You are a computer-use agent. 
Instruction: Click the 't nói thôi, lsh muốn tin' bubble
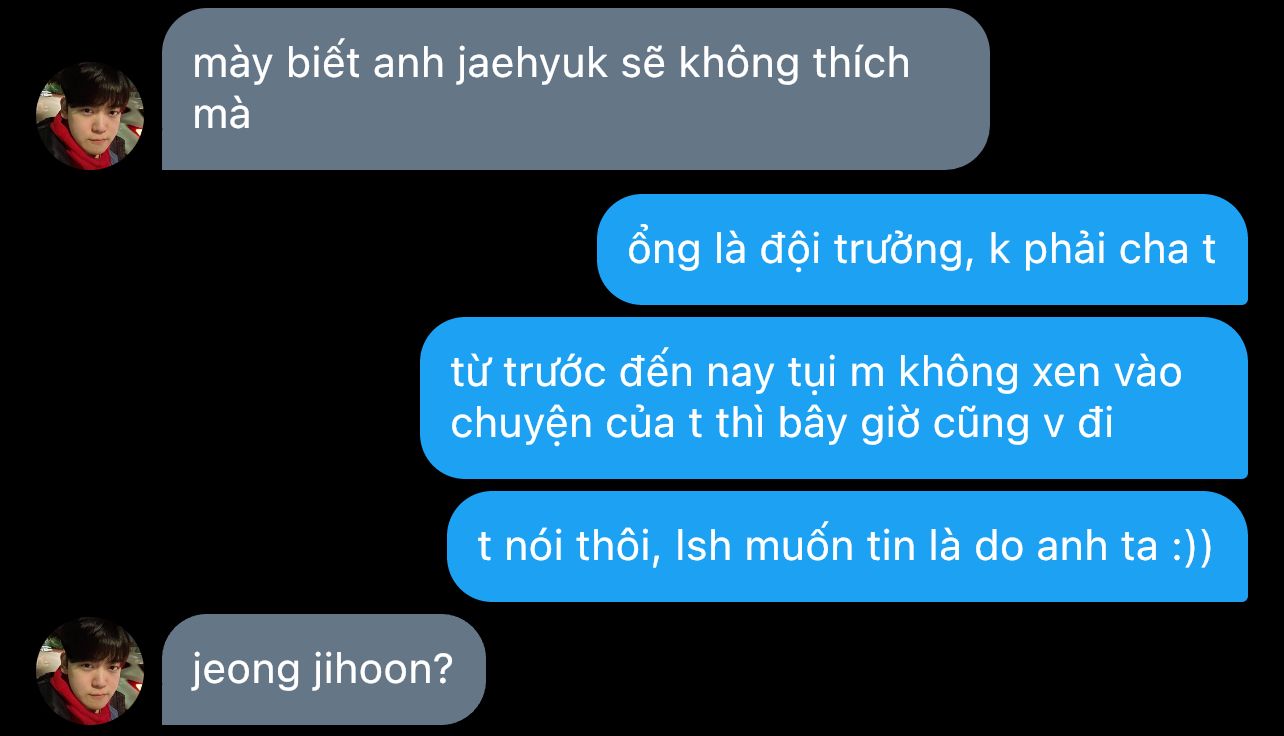pyautogui.click(x=847, y=546)
